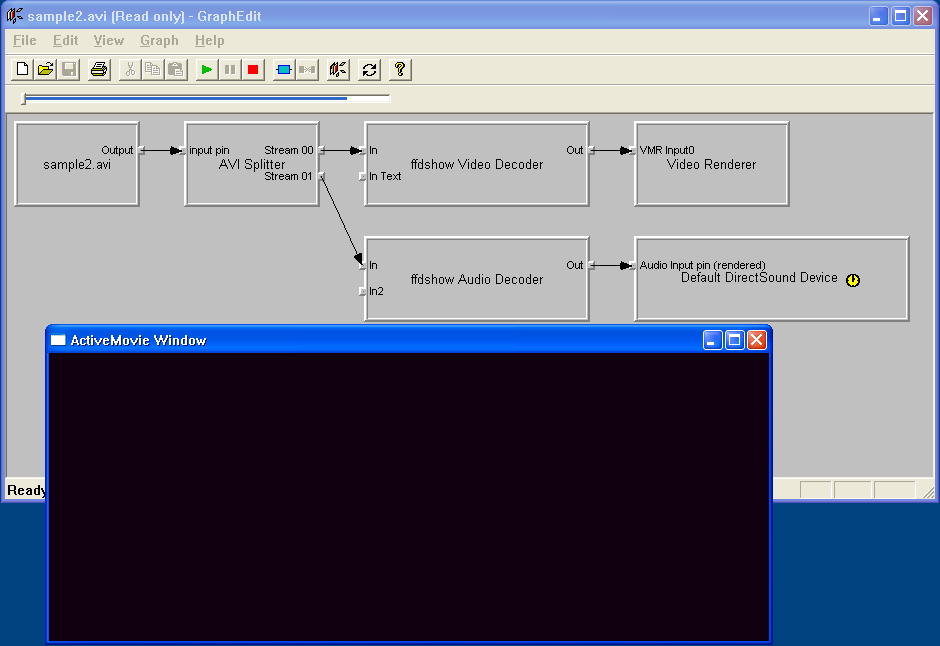940x646 pixels.
Task: Click the Stream 01 output pin
Action: click(321, 176)
